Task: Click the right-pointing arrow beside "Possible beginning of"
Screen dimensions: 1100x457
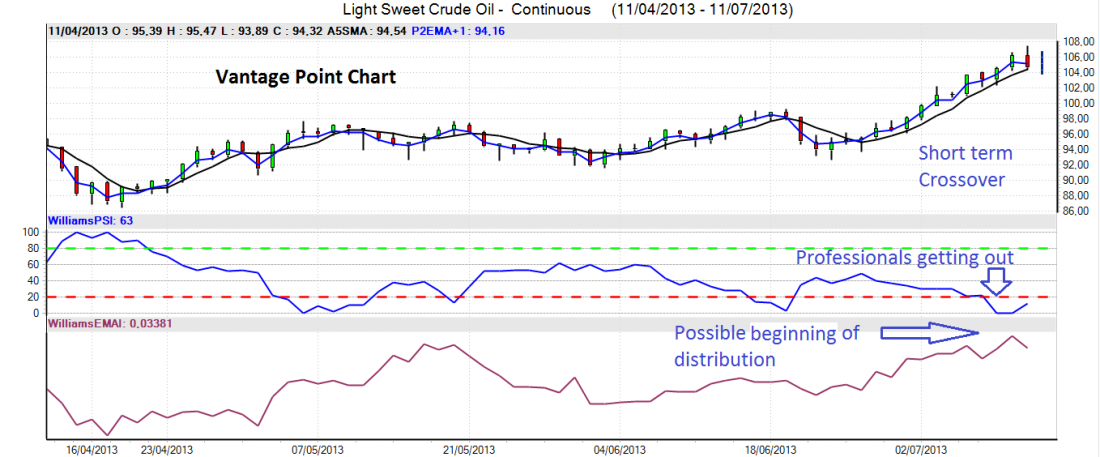Action: click(928, 333)
